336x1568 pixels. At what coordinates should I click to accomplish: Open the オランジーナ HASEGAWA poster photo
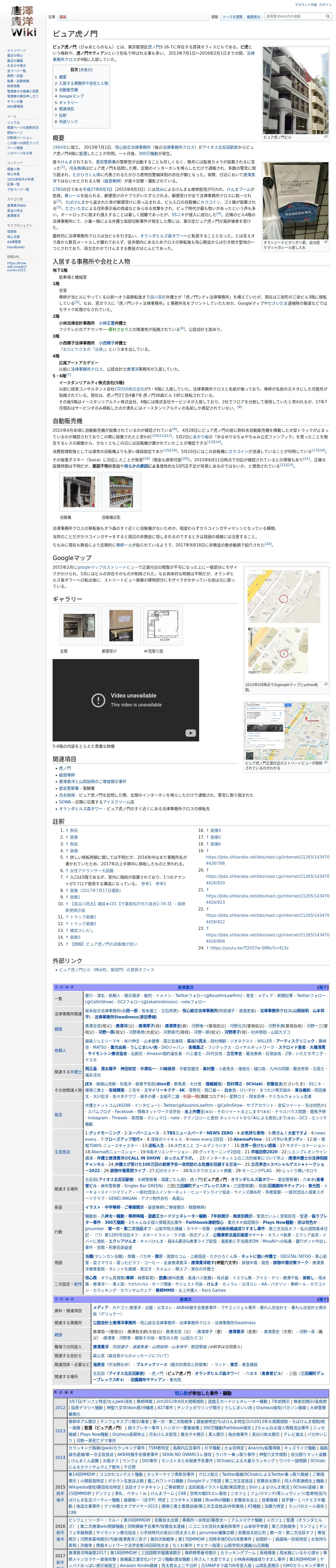[x=296, y=201]
